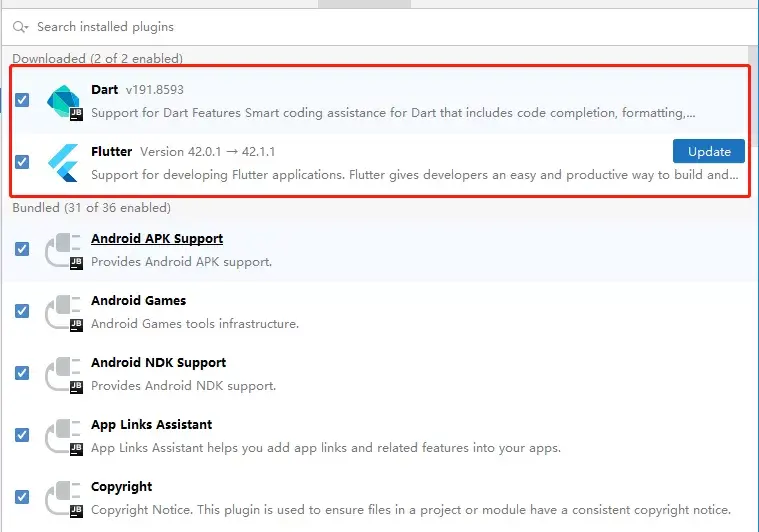Uncheck the Copyright plugin checkbox
The height and width of the screenshot is (532, 759).
(22, 497)
